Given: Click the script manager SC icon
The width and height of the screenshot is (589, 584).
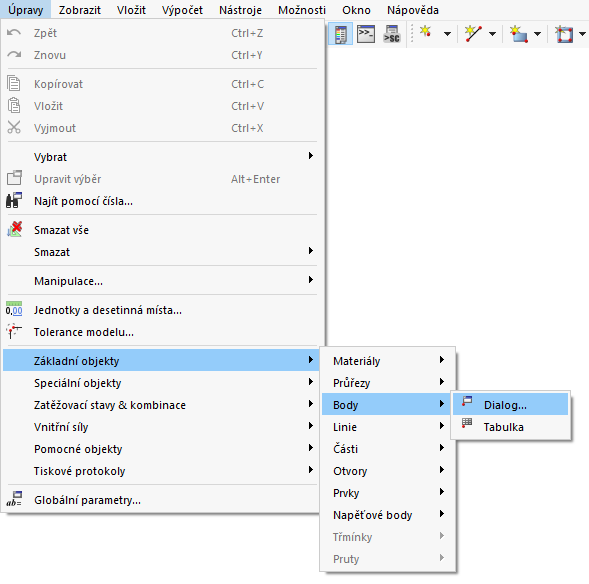Looking at the screenshot, I should pos(391,34).
